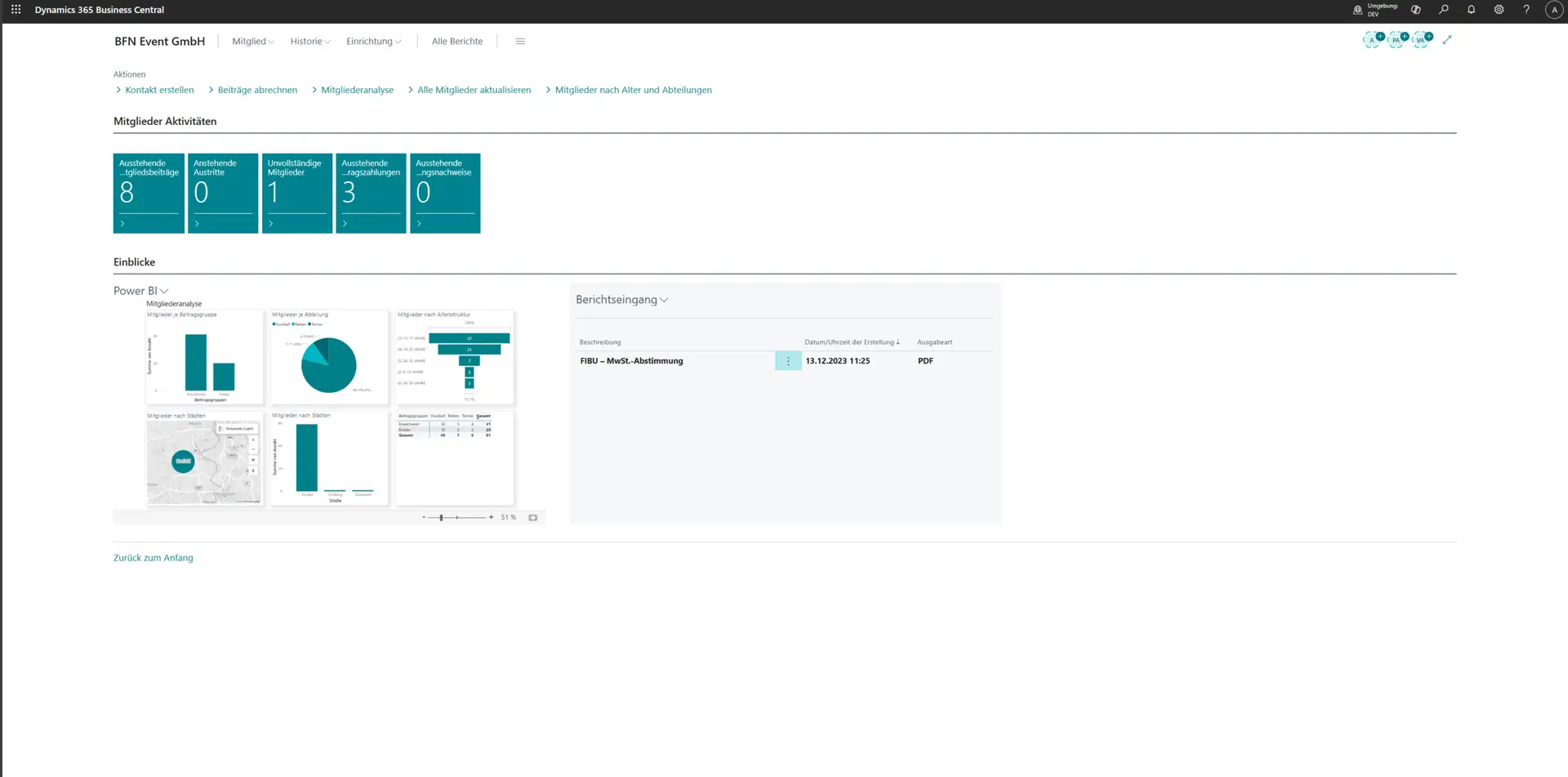
Task: Expand the Berichtseingang dropdown
Action: (622, 300)
